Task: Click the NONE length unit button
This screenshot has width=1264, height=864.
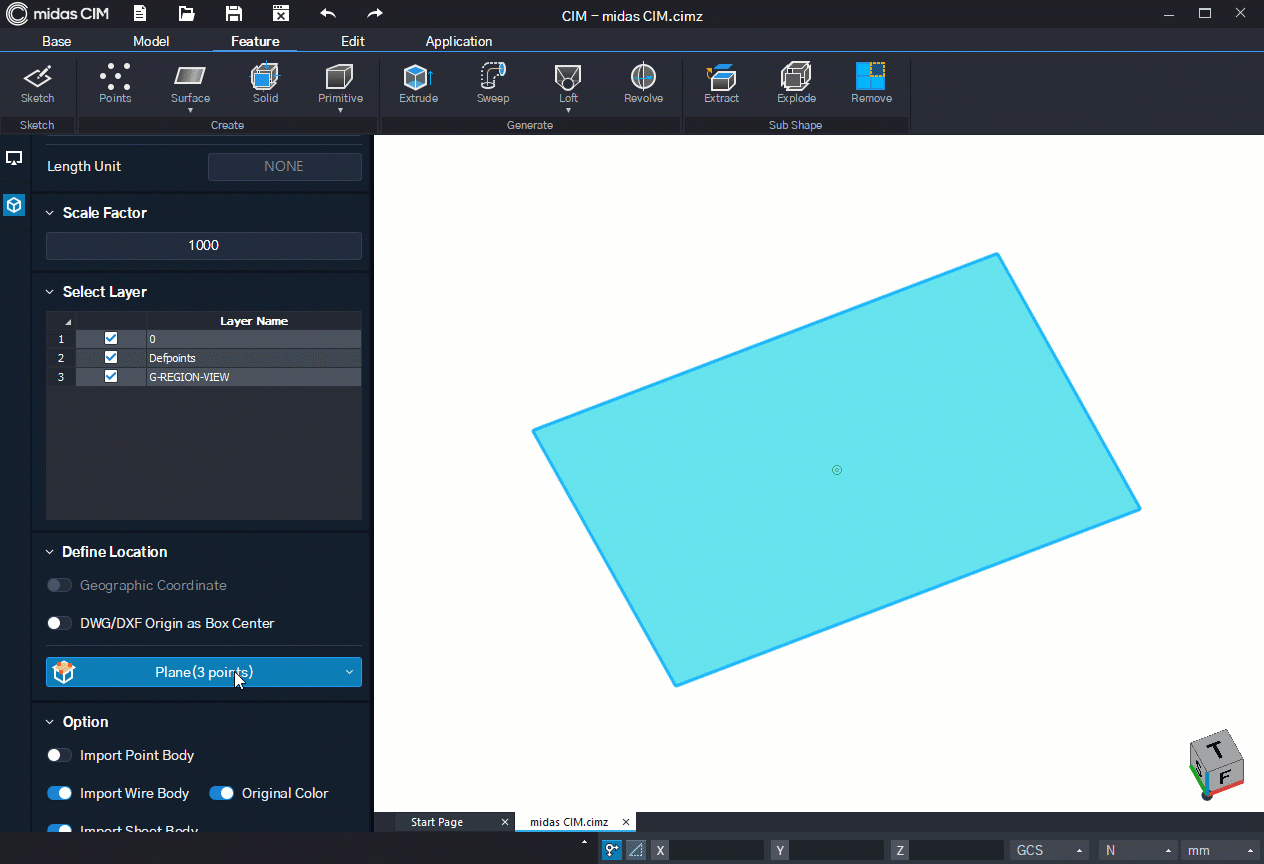Action: click(x=284, y=166)
